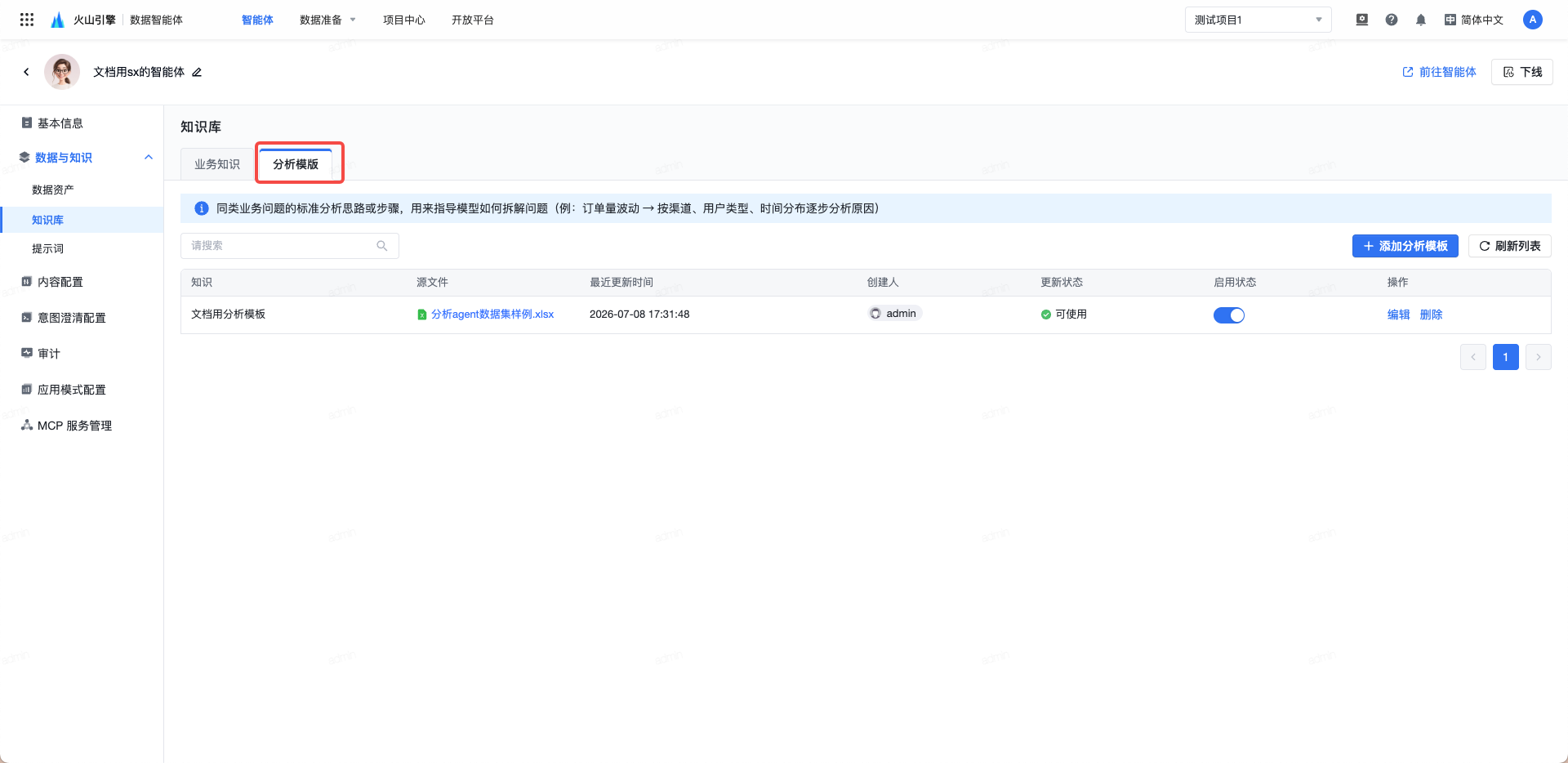The height and width of the screenshot is (763, 1568).
Task: Open the 开放平台 top menu
Action: [473, 20]
